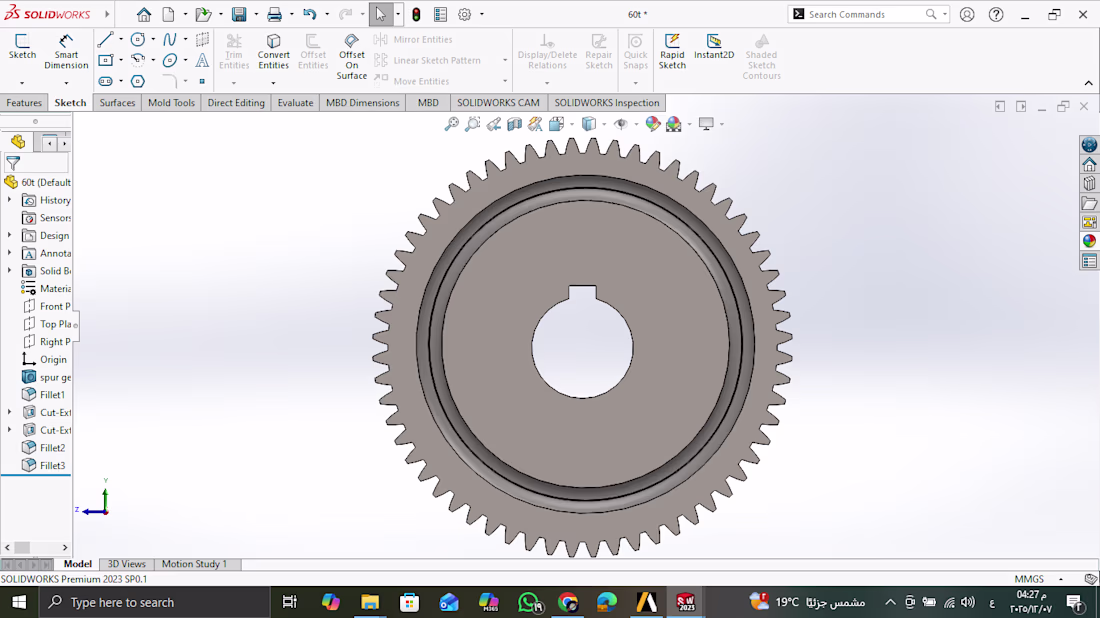Expand the History tree node
The width and height of the screenshot is (1100, 618).
pyautogui.click(x=10, y=200)
